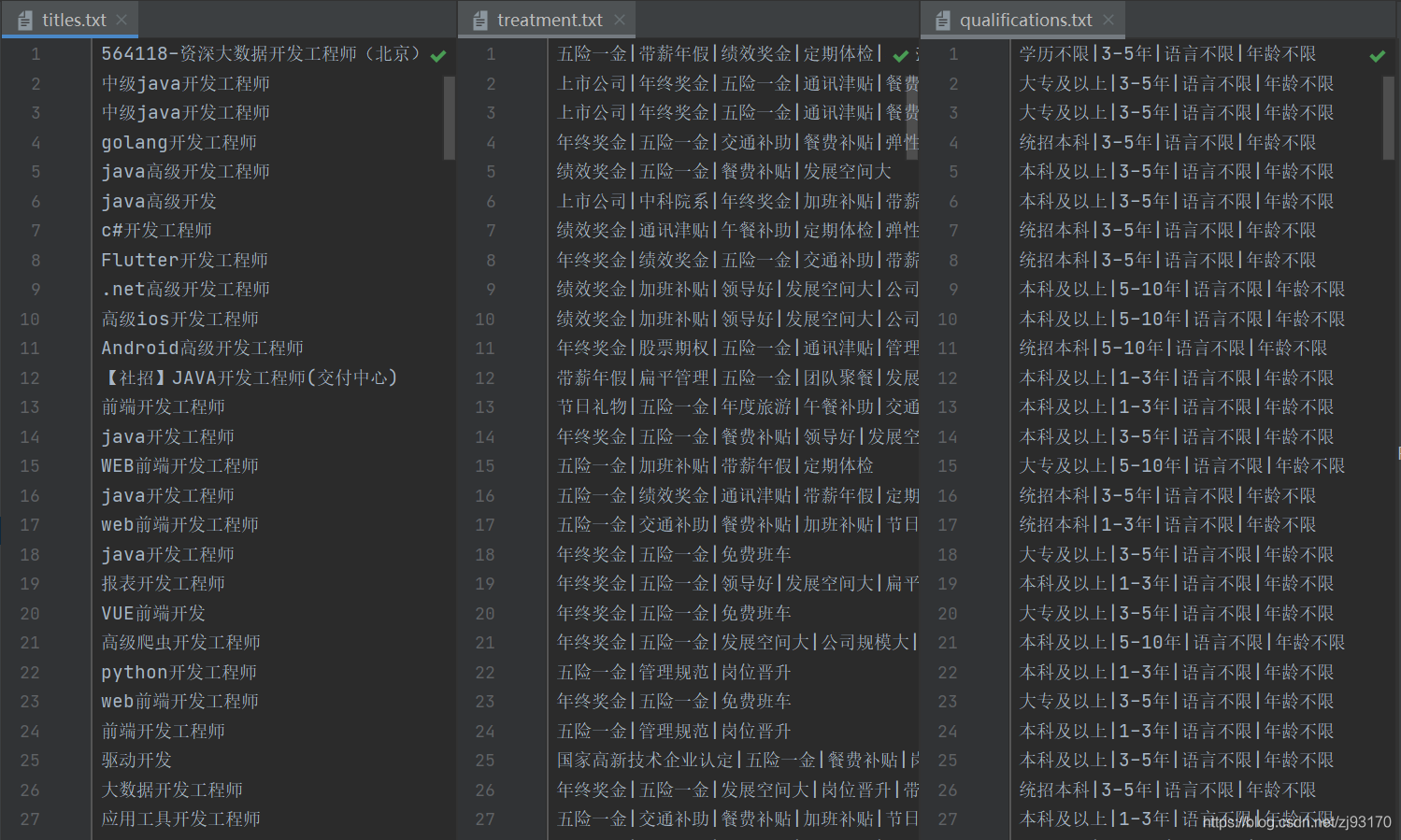Viewport: 1401px width, 840px height.
Task: Click line '.net高级开发工程师'
Action: click(x=185, y=290)
